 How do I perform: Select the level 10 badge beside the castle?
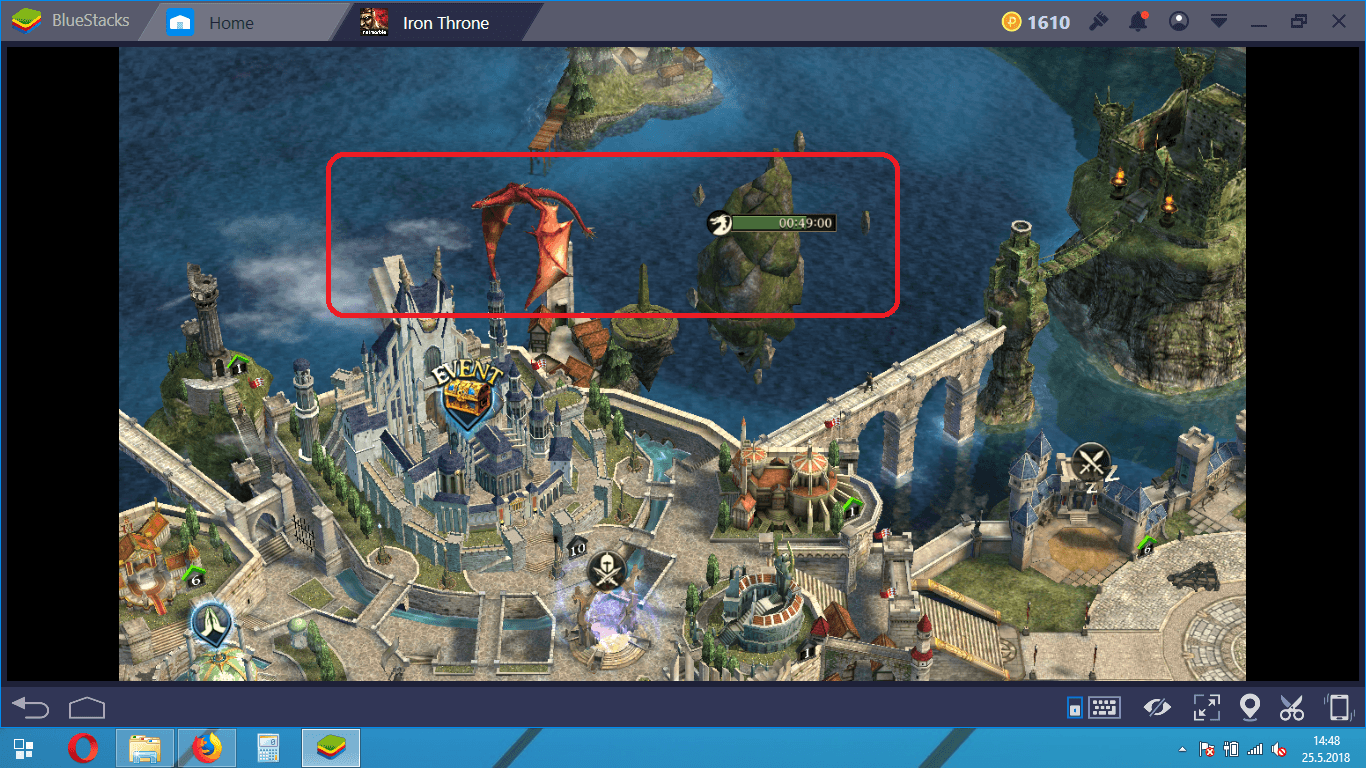point(577,549)
